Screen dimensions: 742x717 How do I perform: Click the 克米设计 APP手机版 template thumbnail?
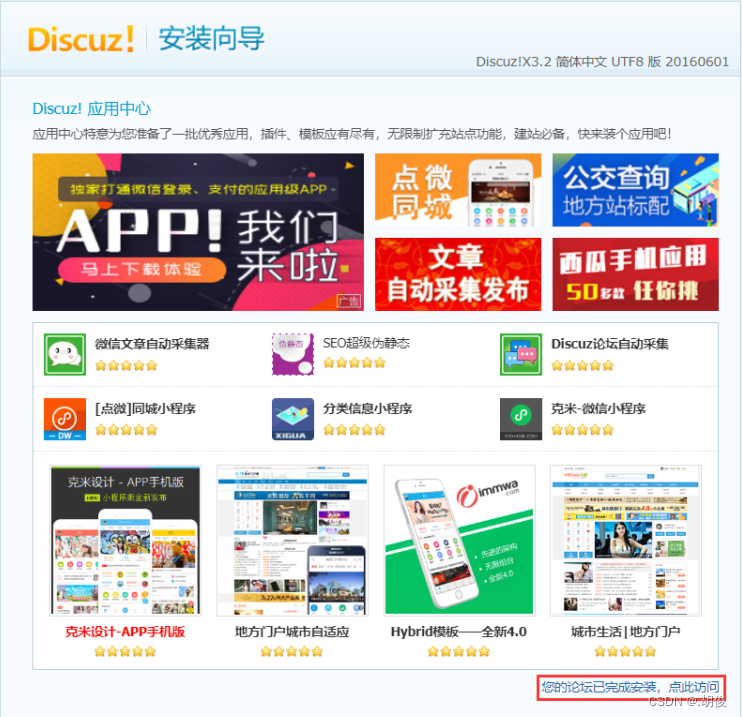click(x=125, y=540)
